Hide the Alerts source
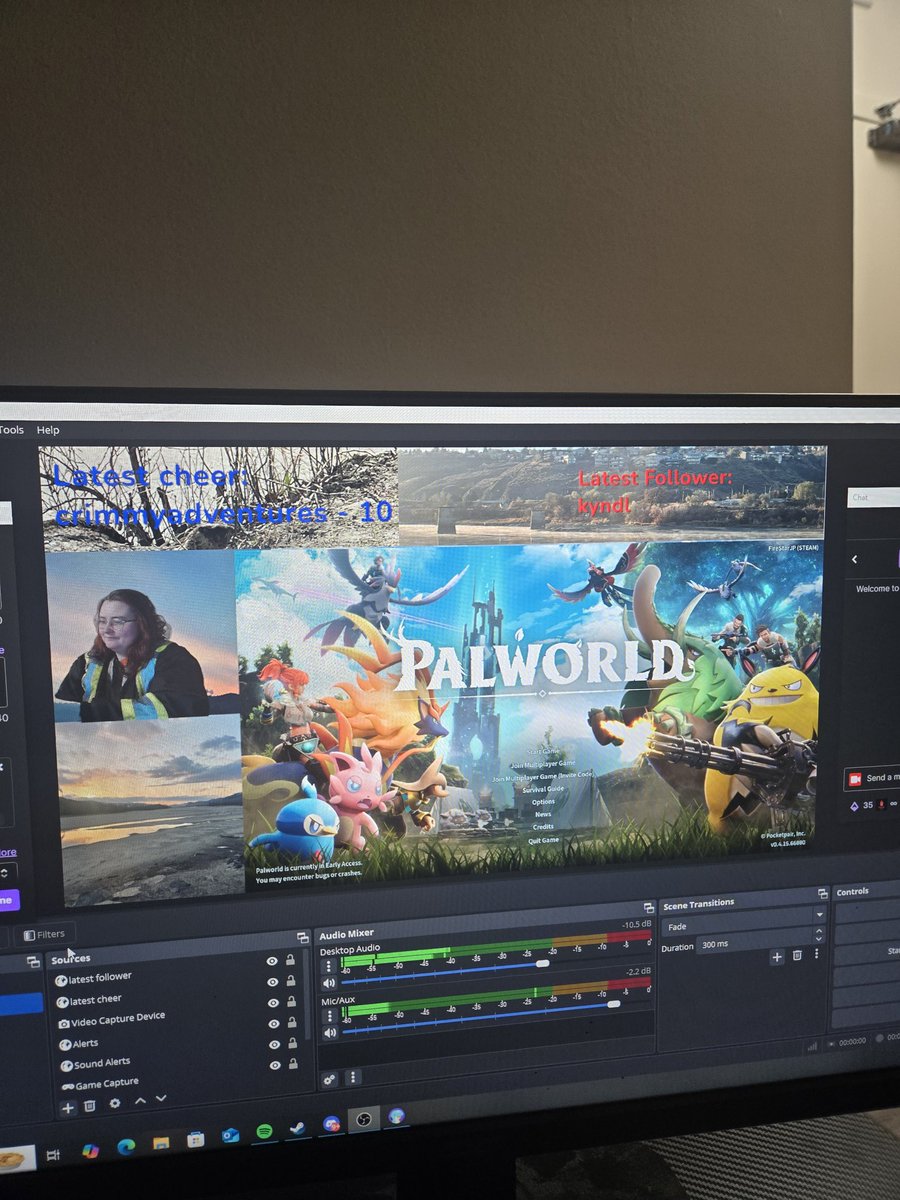This screenshot has width=900, height=1200. pyautogui.click(x=273, y=1024)
